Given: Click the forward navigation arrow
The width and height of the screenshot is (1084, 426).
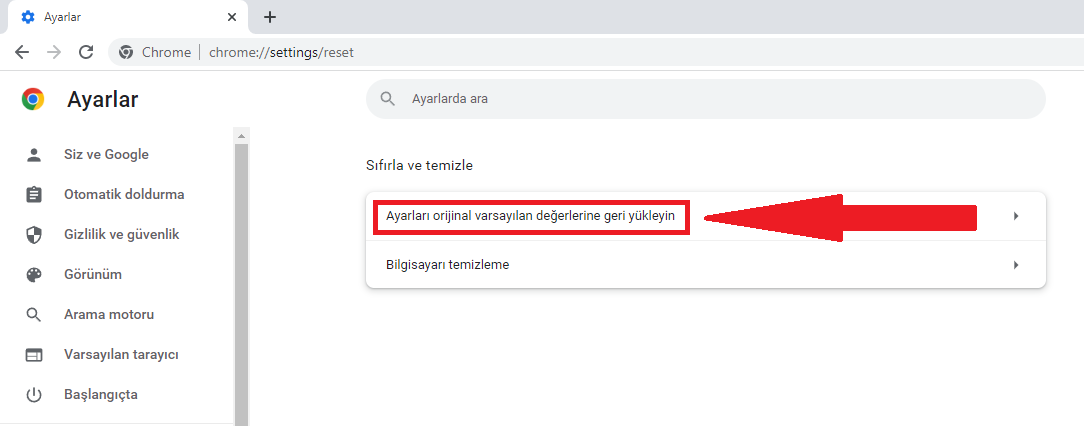Looking at the screenshot, I should 54,52.
